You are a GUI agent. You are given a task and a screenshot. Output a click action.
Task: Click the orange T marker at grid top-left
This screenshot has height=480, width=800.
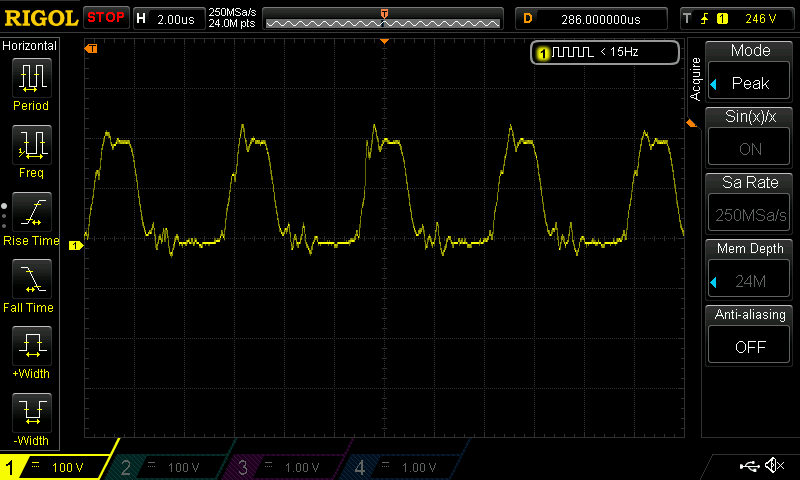(x=91, y=48)
